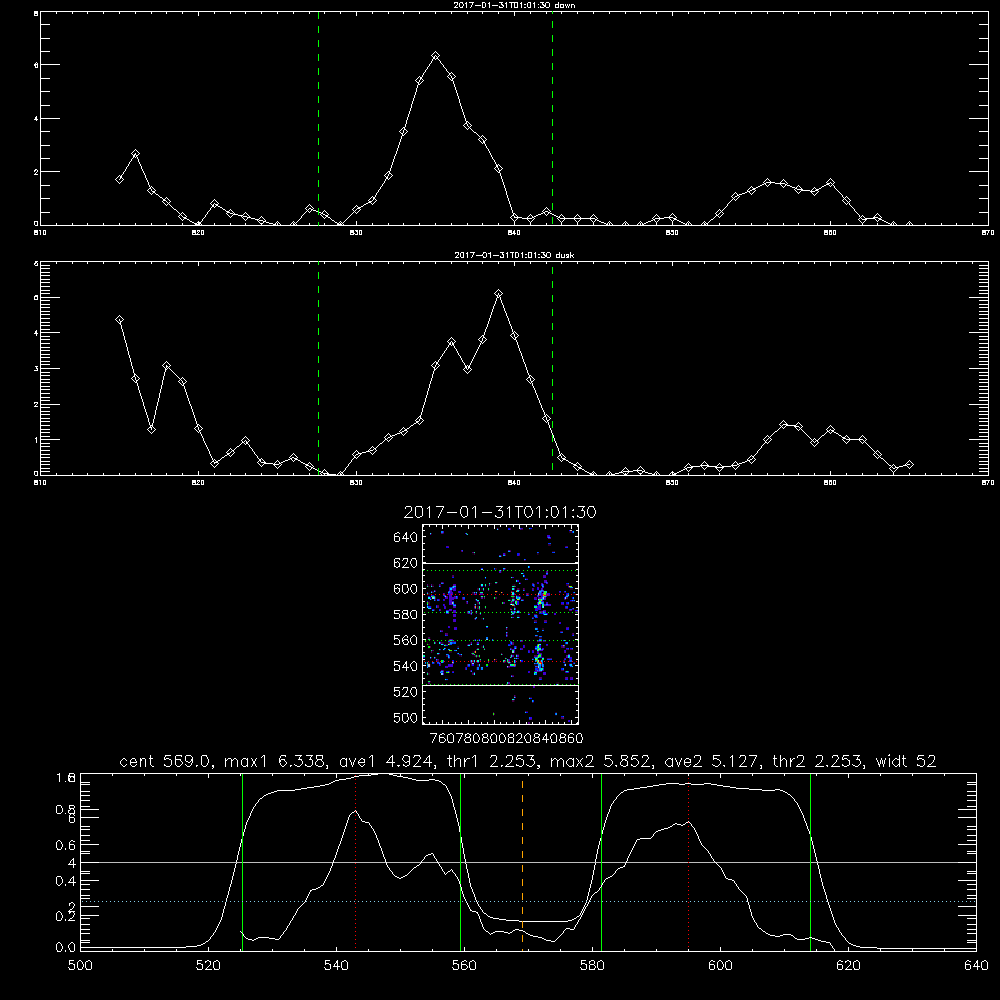Image resolution: width=1000 pixels, height=1000 pixels.
Task: Click the solid green line near 559 in bottom plot
Action: point(460,862)
